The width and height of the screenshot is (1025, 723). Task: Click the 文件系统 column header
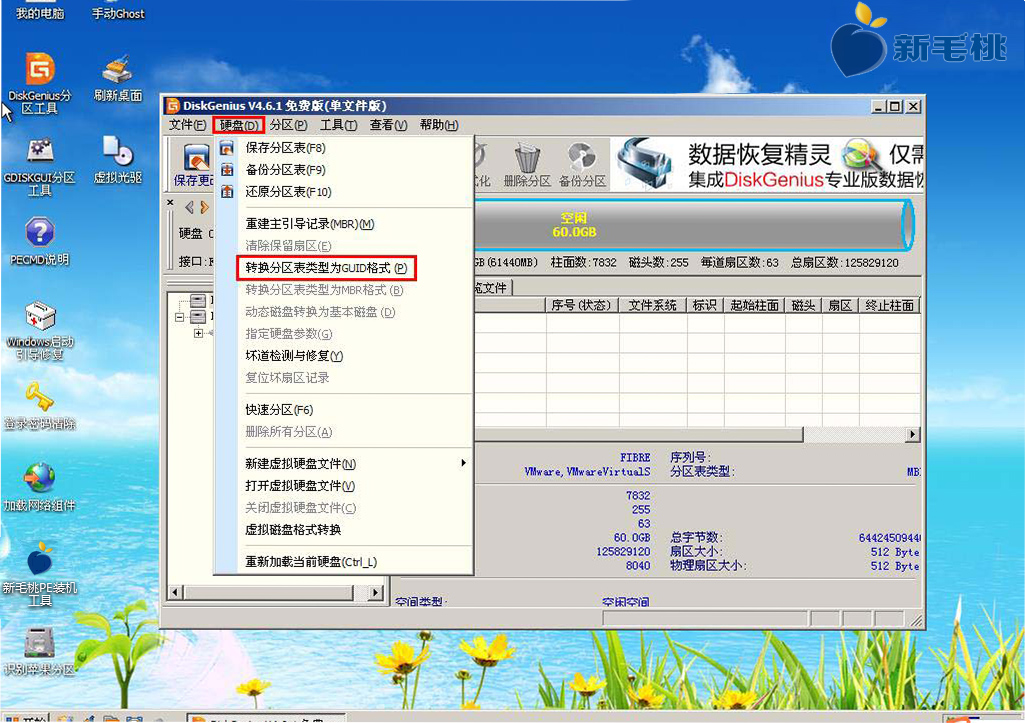pos(652,305)
